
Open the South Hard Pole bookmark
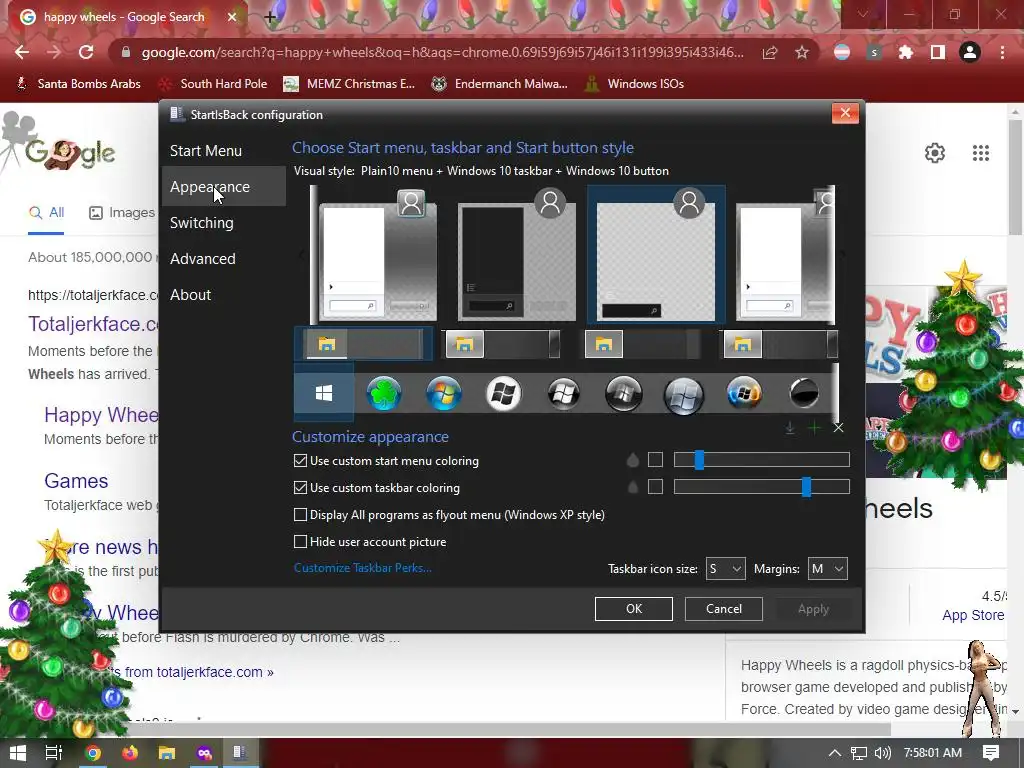click(x=214, y=84)
